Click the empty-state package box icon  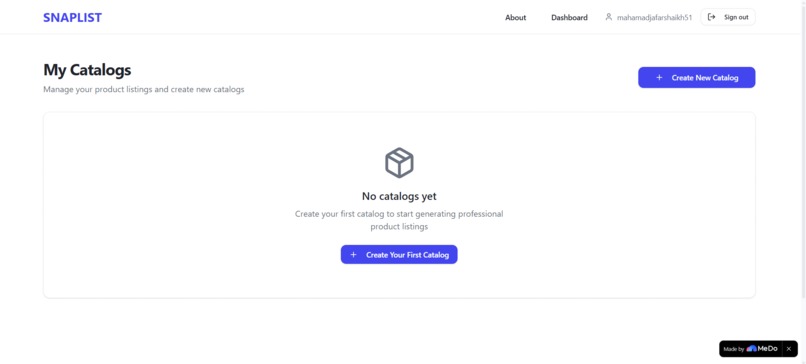click(399, 163)
